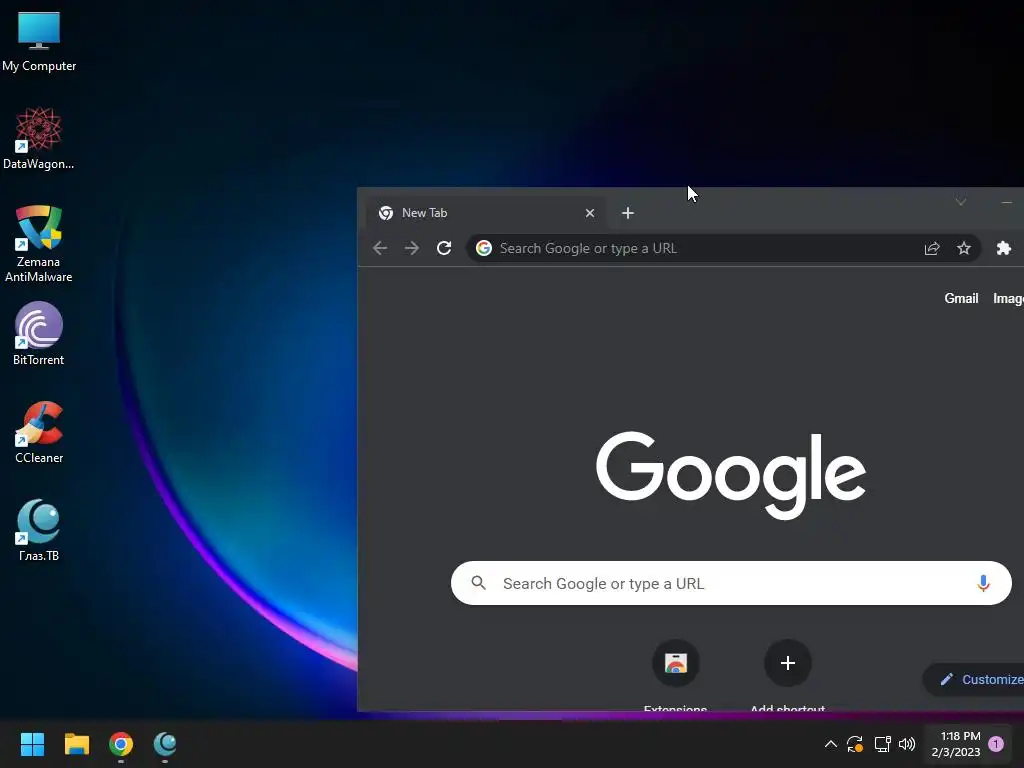Click the sync status tray icon
Screen dimensions: 1024x768
coord(855,744)
